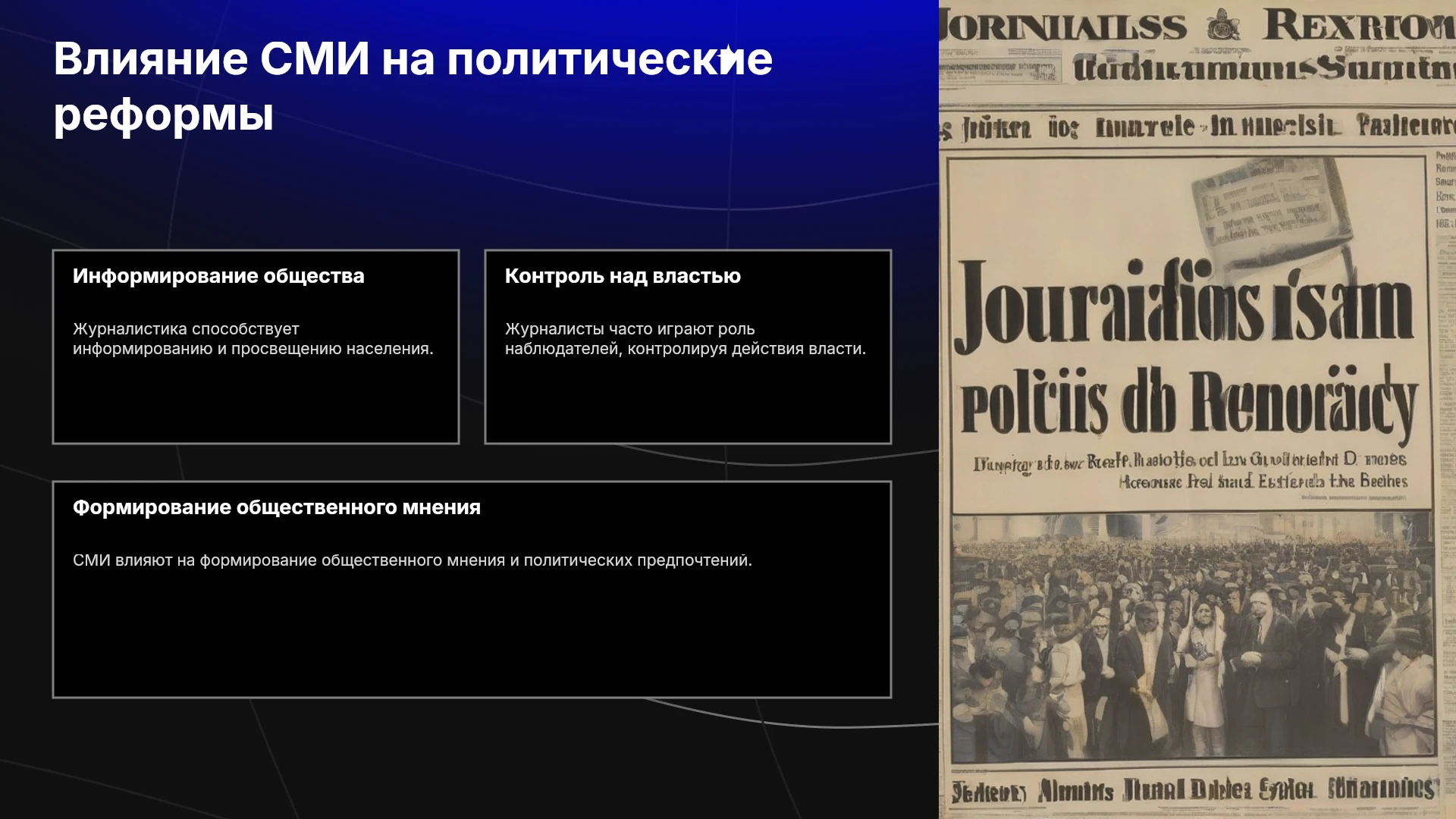Image resolution: width=1456 pixels, height=819 pixels.
Task: Click the sentence starting "СМИ влияют на формирование"
Action: [412, 560]
